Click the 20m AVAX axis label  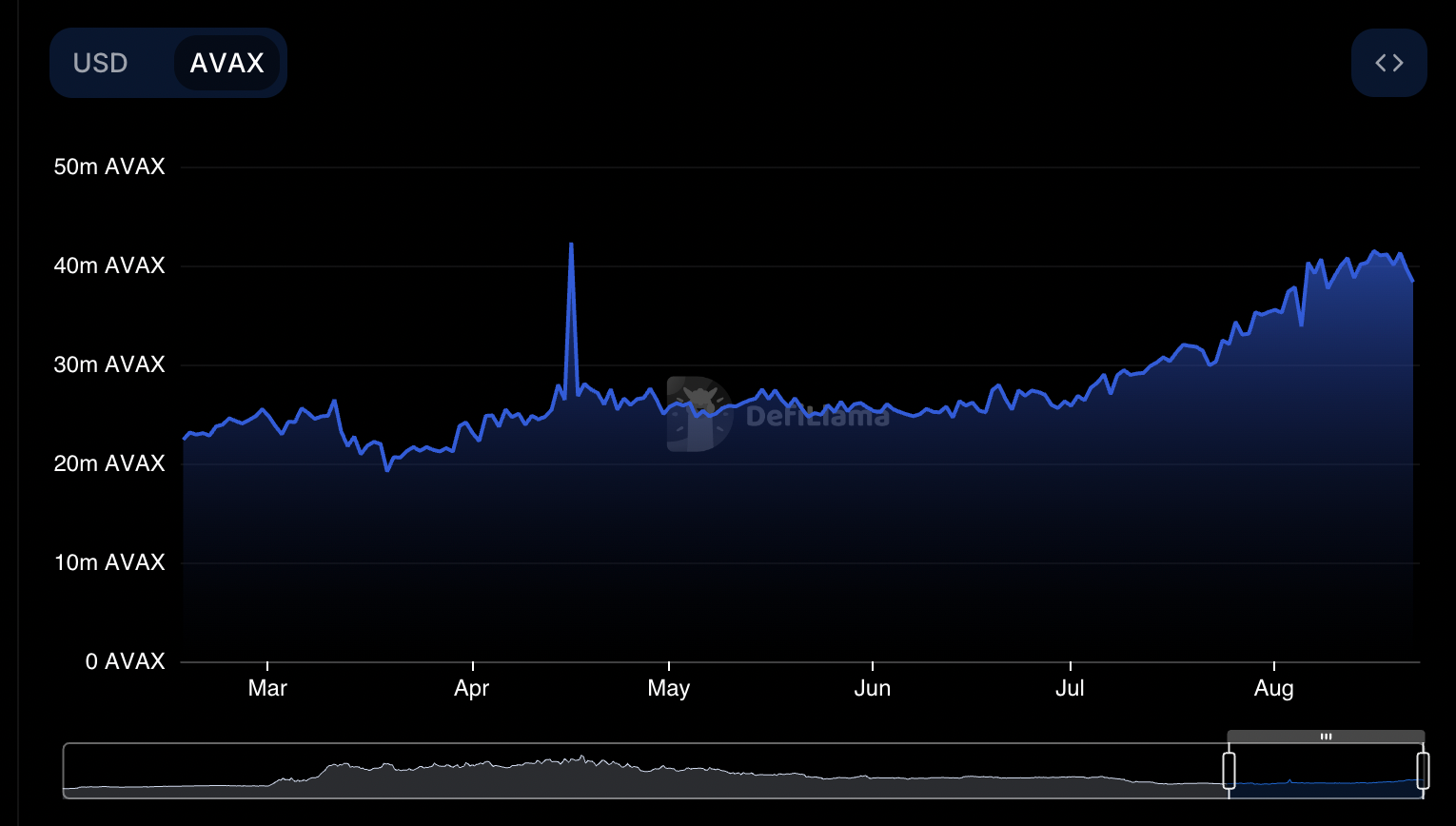click(109, 463)
